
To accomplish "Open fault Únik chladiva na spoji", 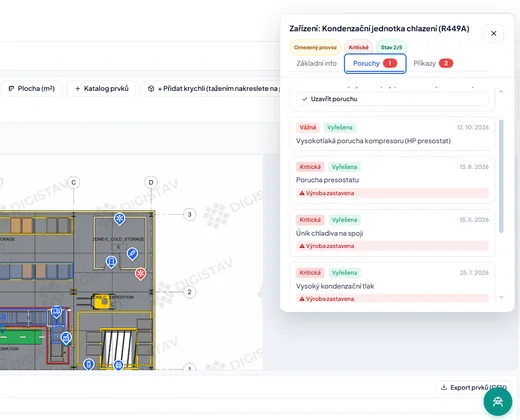I will tap(392, 233).
